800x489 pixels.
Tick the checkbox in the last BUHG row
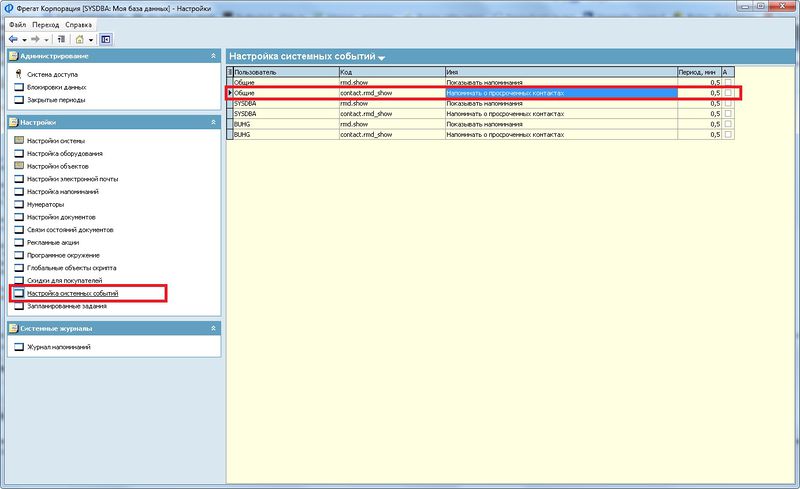(728, 134)
